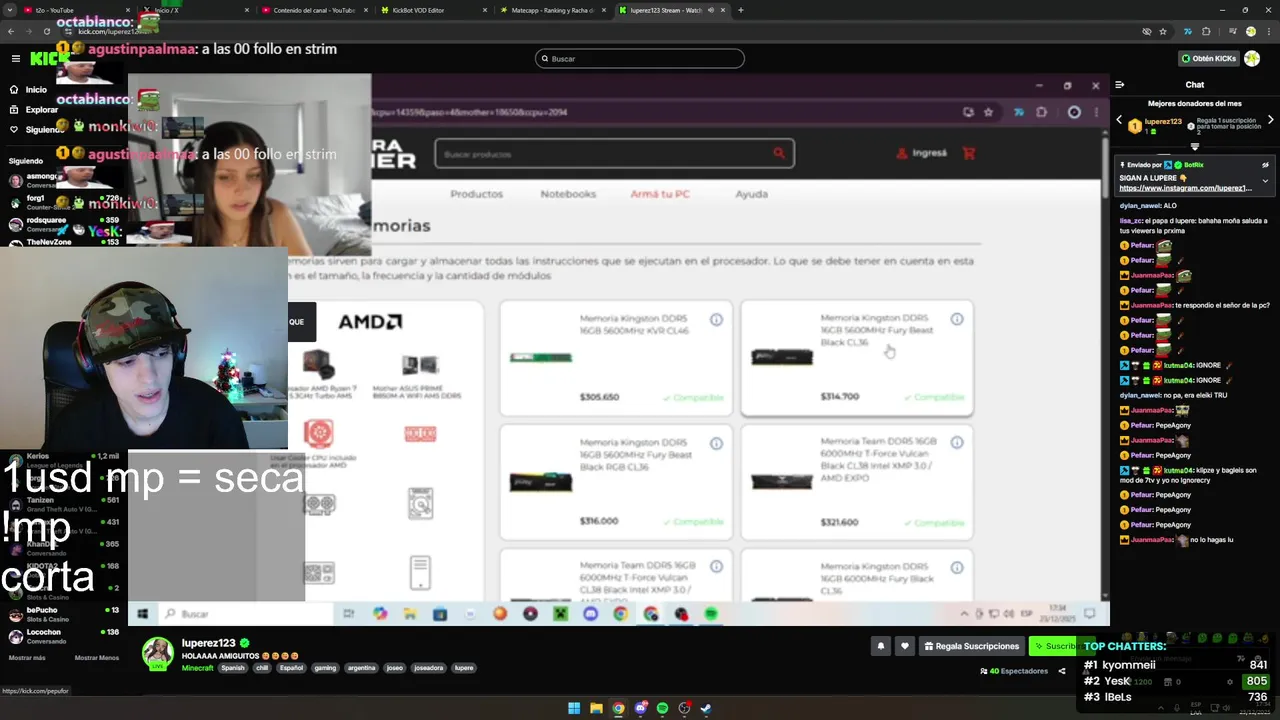Info icon on Kingston Fury Beast Black CL36 $314.700
Screen dimensions: 1280x720
click(957, 319)
